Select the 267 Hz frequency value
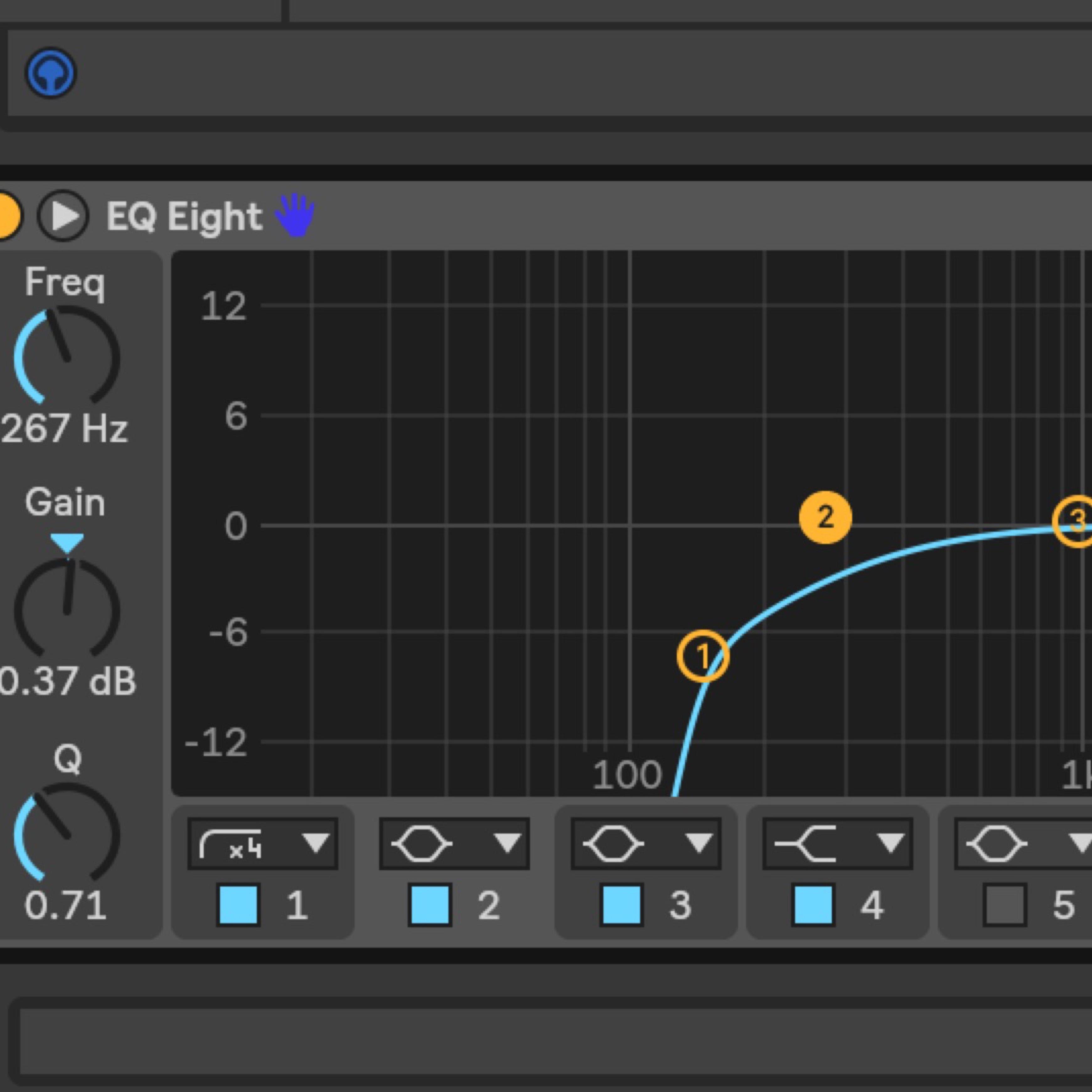The image size is (1092, 1092). [64, 428]
